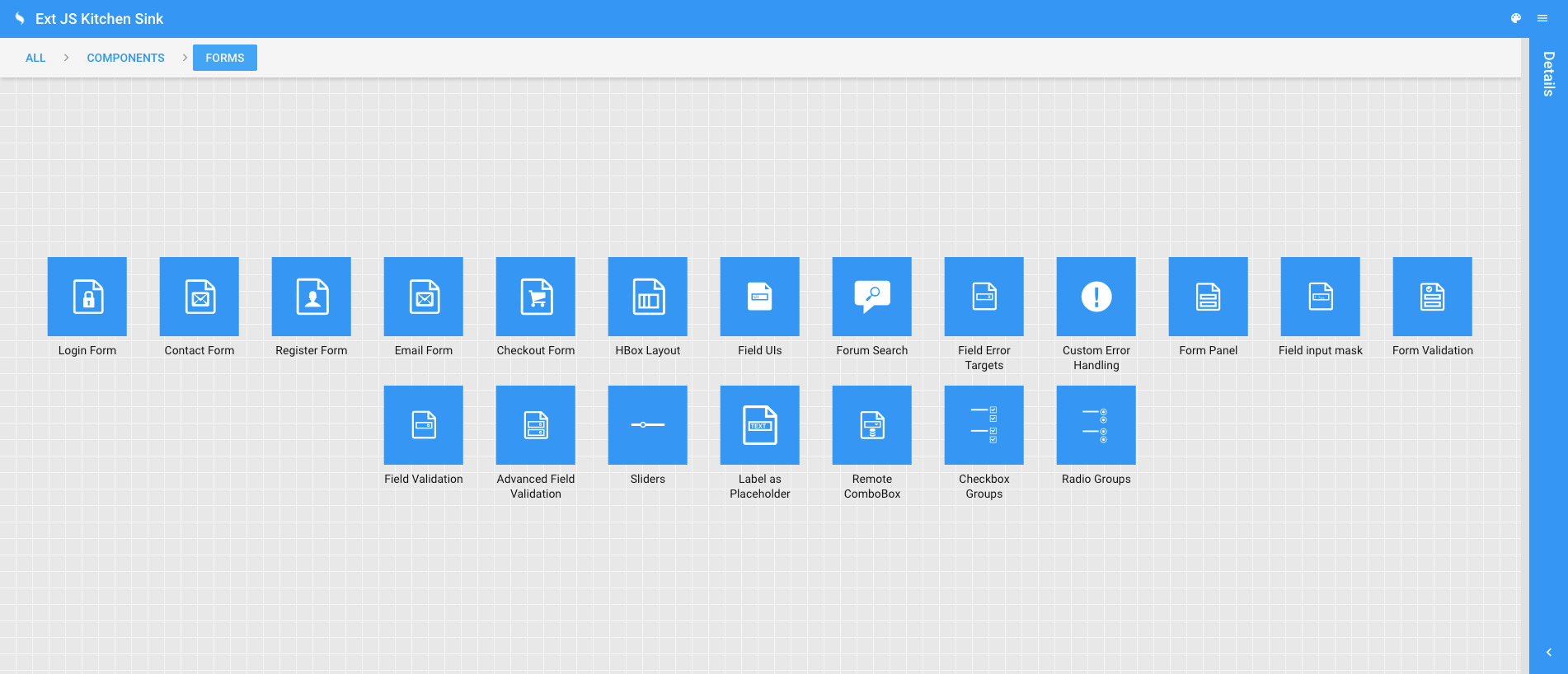Click the Radio Groups label text
This screenshot has width=1568, height=674.
[1096, 479]
